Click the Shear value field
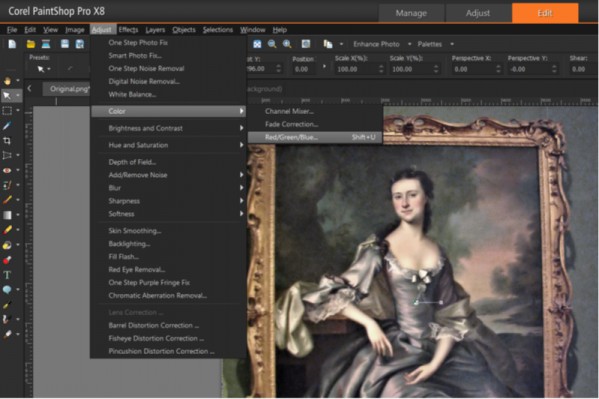 point(583,69)
